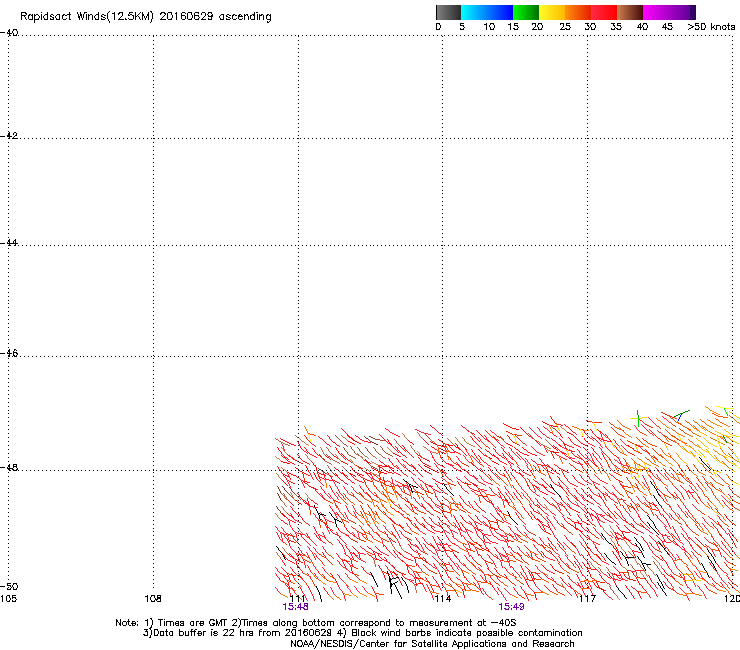
Task: Click the purple 15:48 time stamp
Action: pyautogui.click(x=295, y=607)
